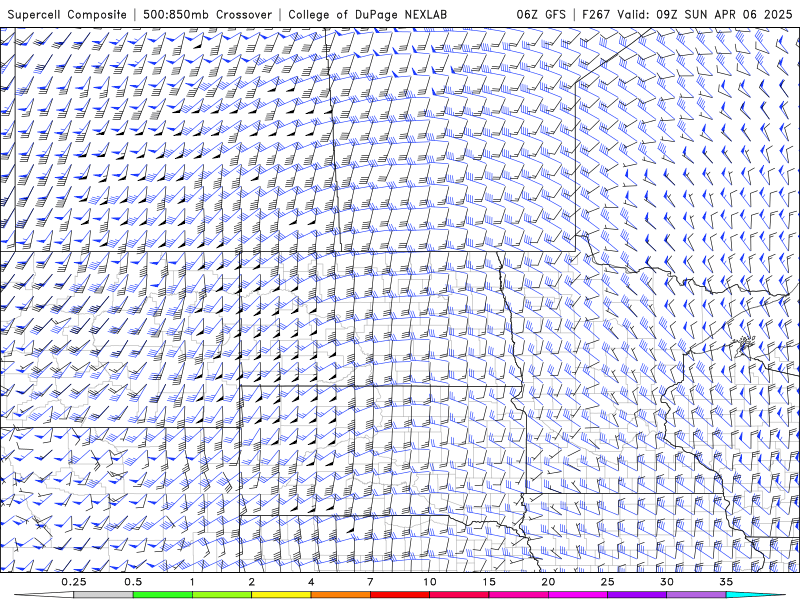Click the 500:850mb Crossover label
800x600 pixels.
point(207,15)
